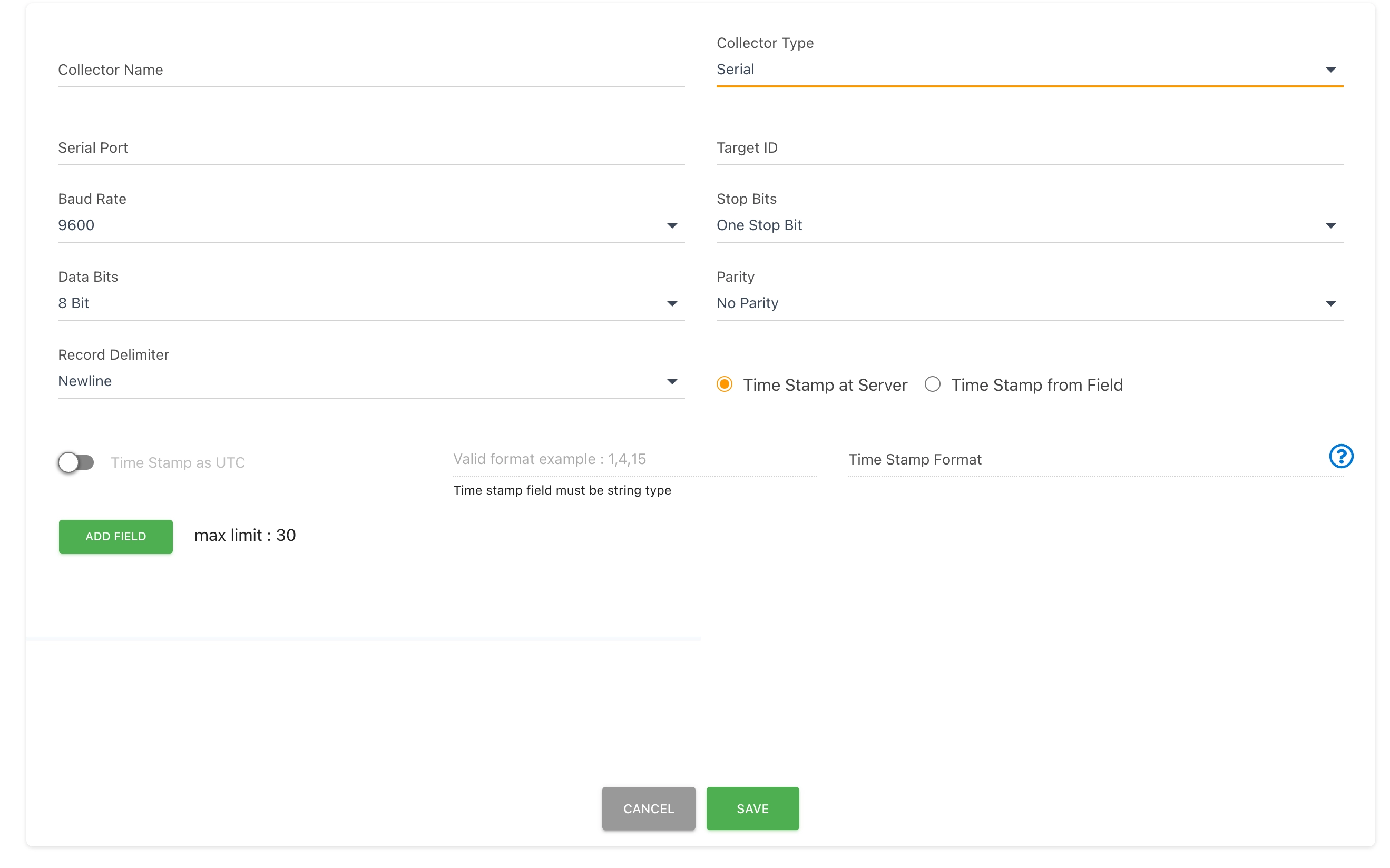Screen dimensions: 1390x868
Task: Open the Record Delimiter dropdown
Action: 672,381
